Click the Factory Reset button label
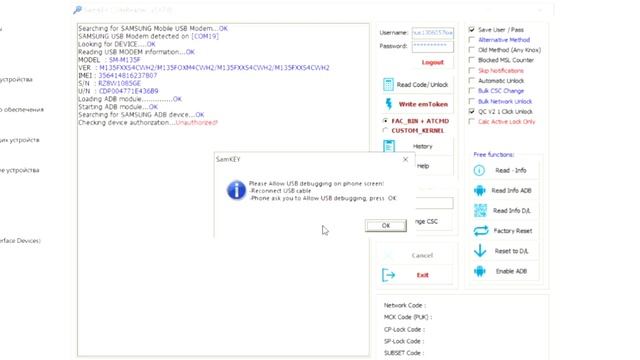The image size is (640, 360). tap(513, 231)
